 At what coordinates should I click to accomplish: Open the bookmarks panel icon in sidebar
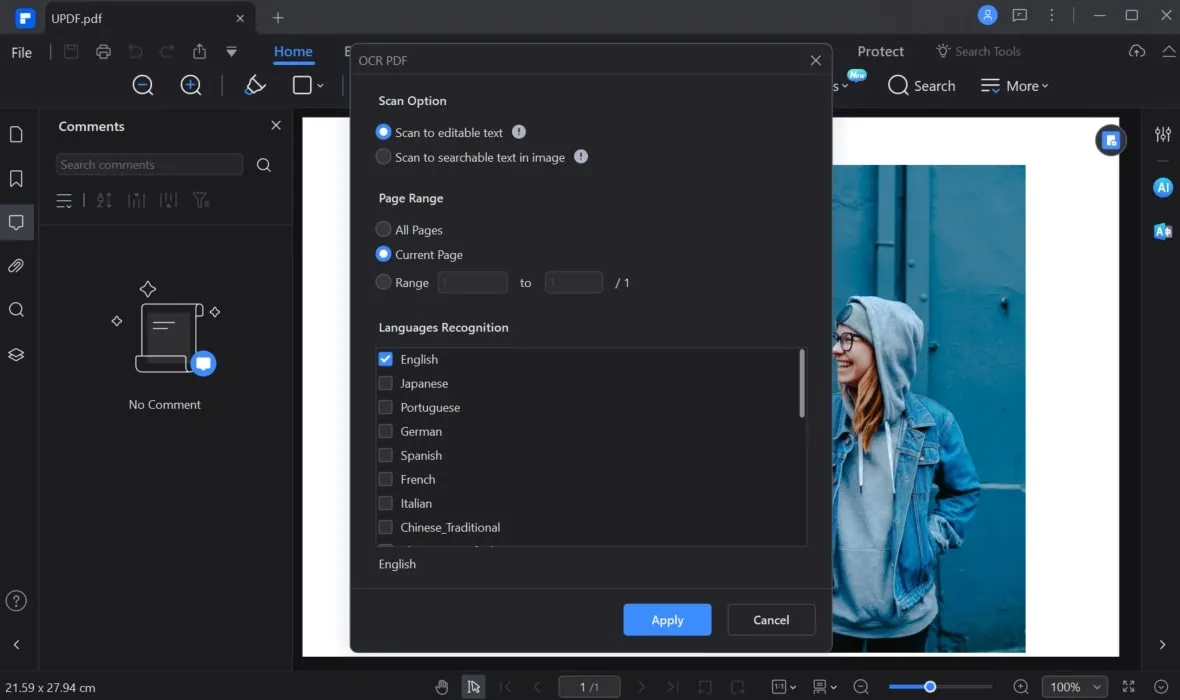[x=16, y=178]
